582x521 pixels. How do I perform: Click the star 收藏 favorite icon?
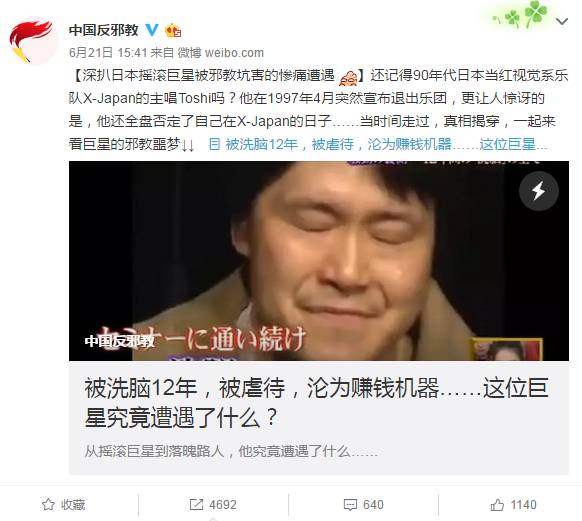pos(48,505)
